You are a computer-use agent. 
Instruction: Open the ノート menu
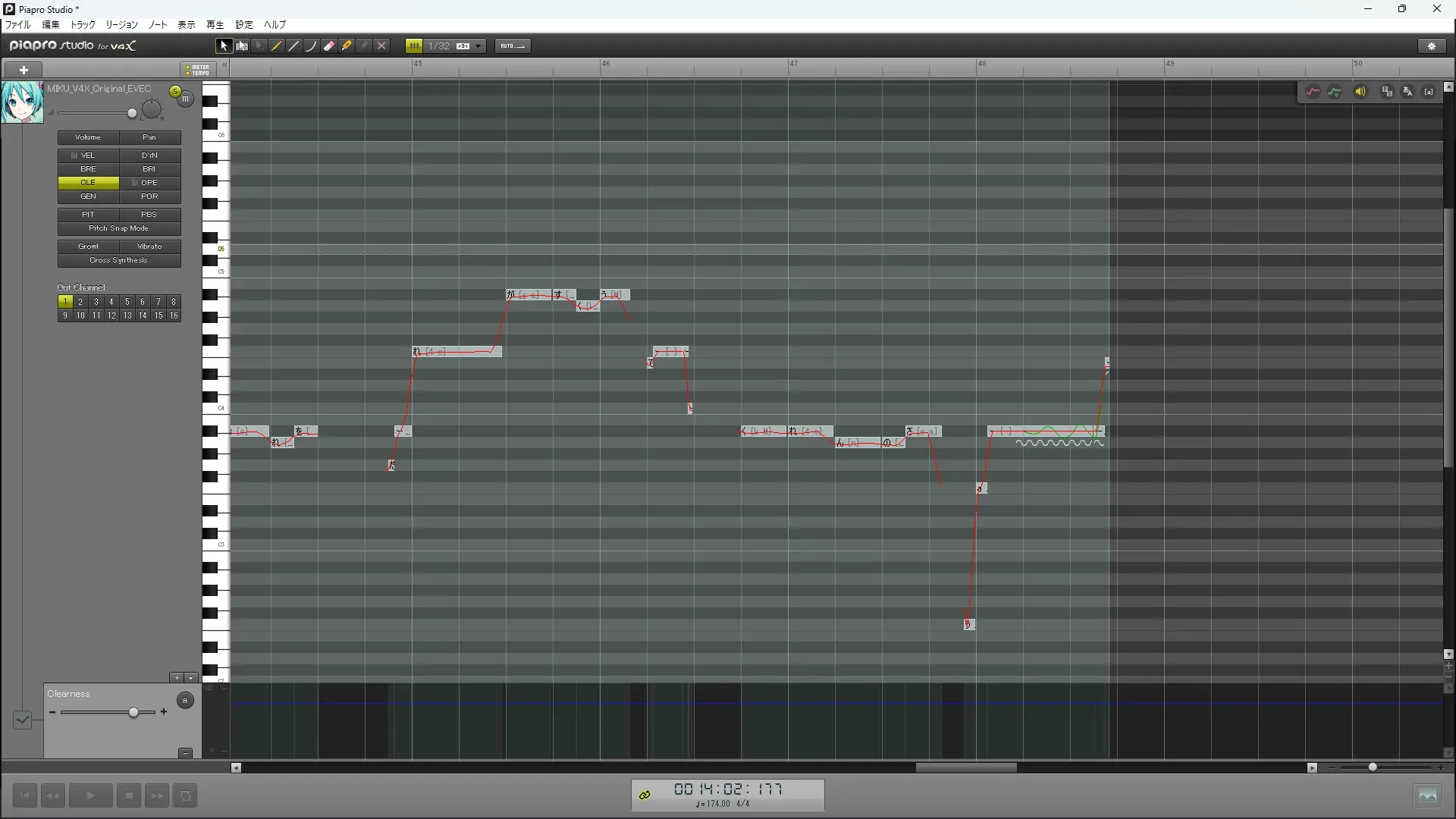(158, 25)
